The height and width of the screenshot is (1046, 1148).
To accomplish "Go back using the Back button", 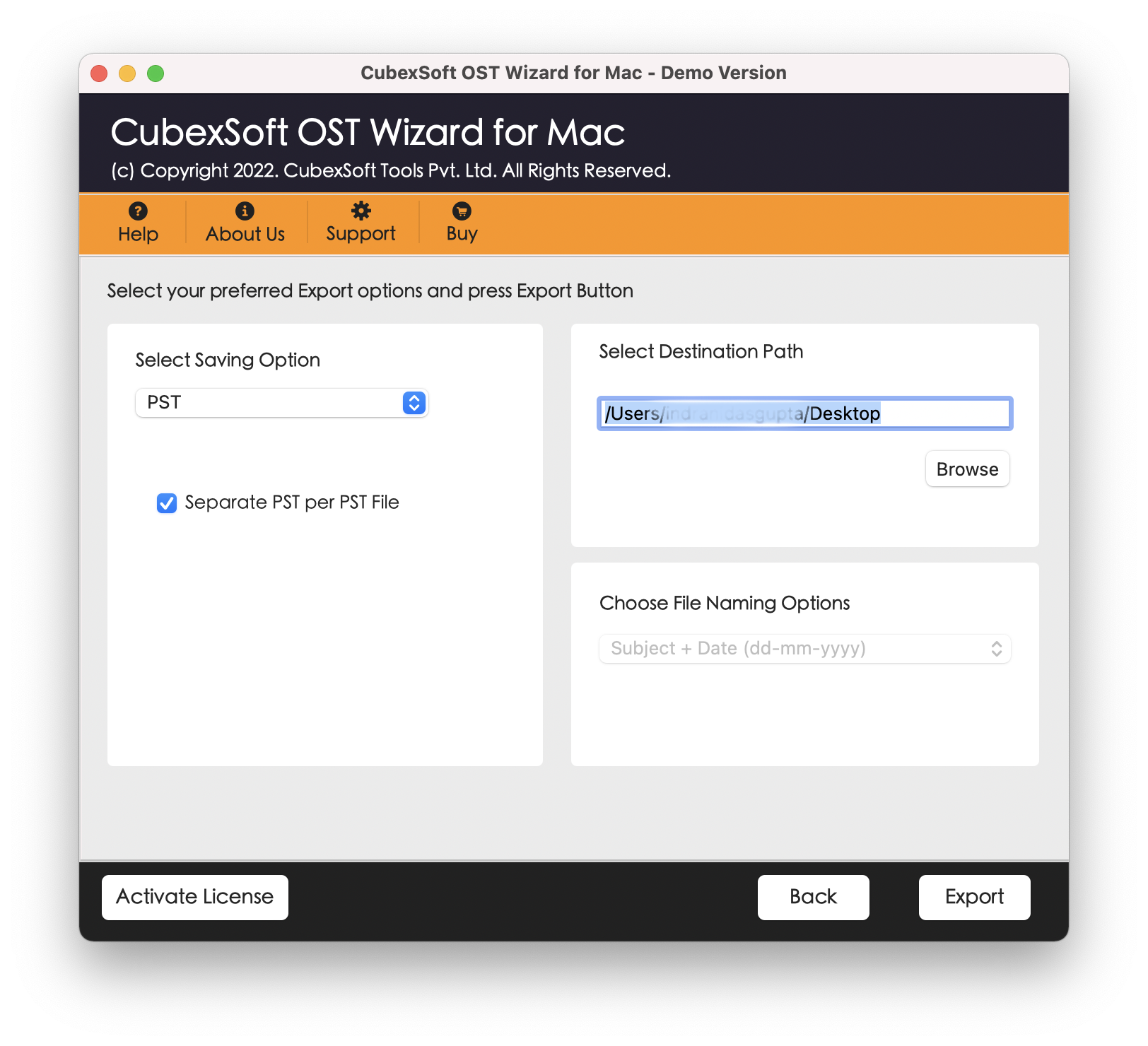I will 813,897.
